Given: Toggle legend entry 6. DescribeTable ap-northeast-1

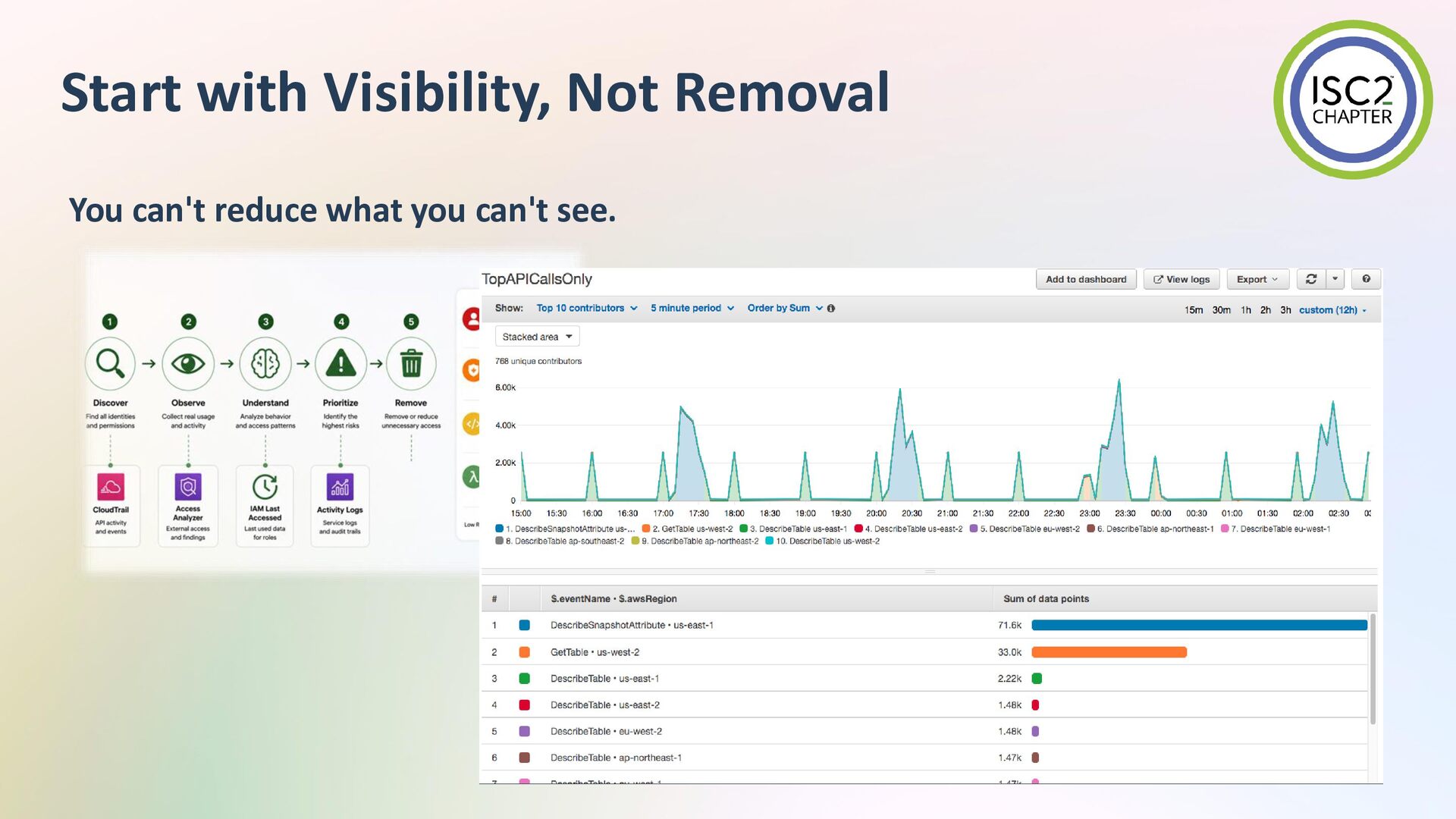Looking at the screenshot, I should click(x=1150, y=529).
